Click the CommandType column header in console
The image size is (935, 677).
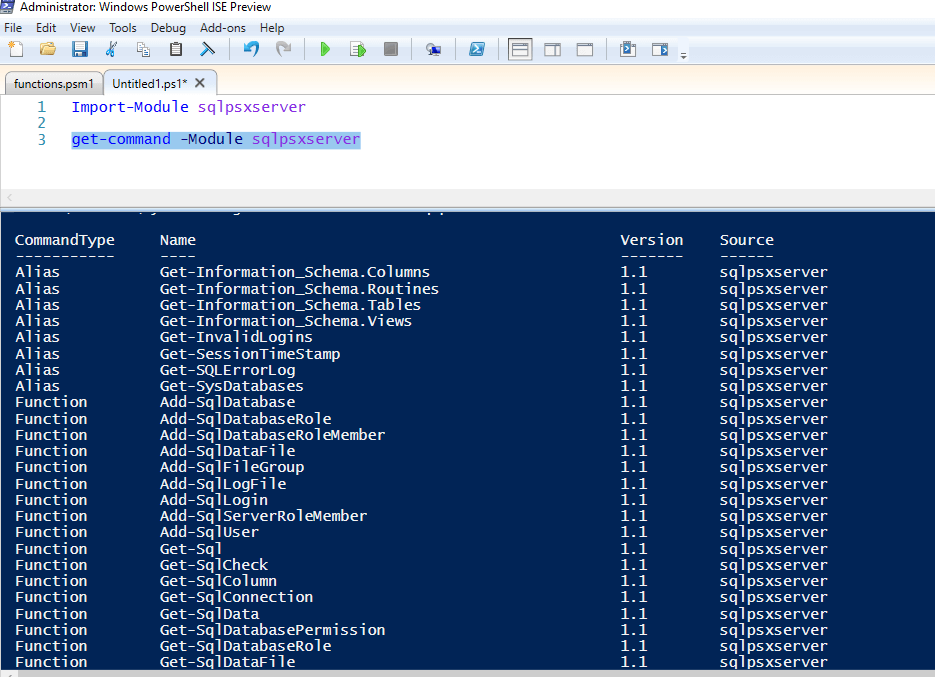click(x=64, y=240)
